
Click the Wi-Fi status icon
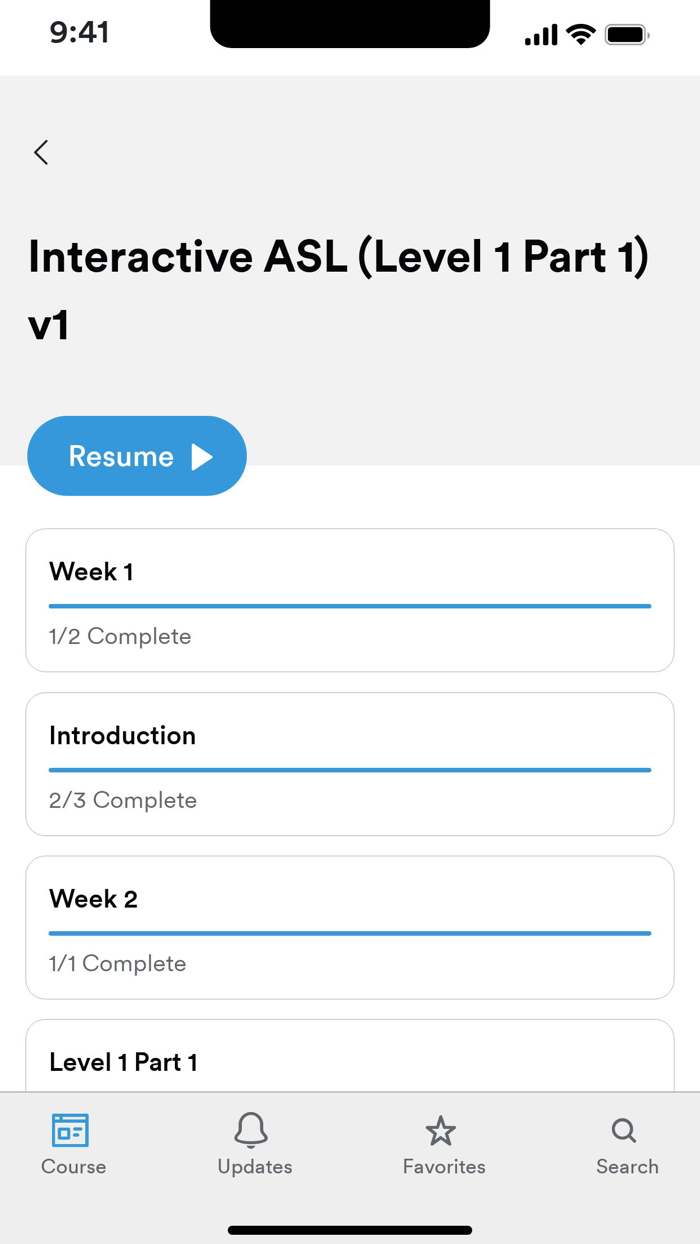click(580, 36)
